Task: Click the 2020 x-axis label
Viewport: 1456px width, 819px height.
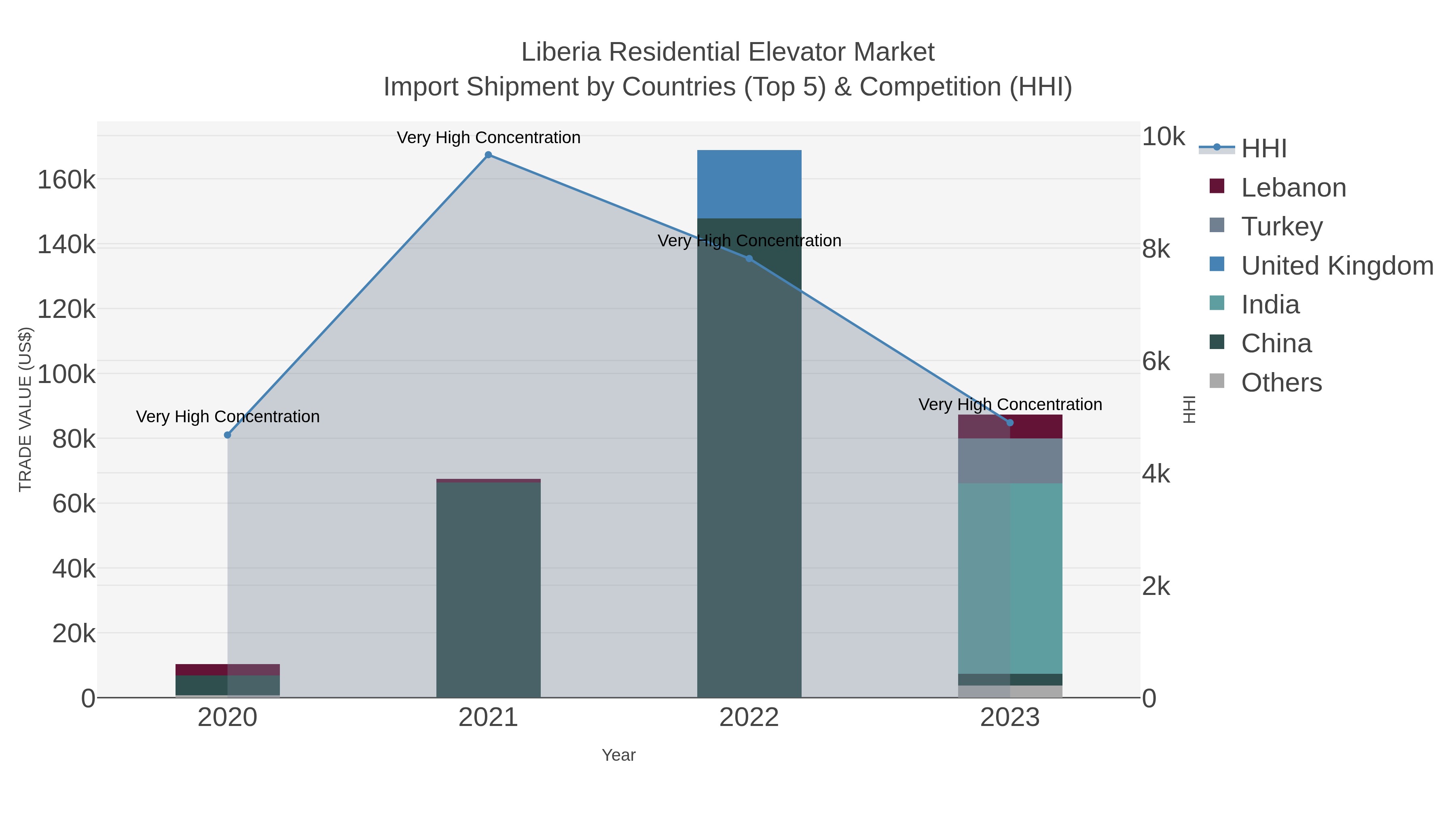Action: pos(227,718)
